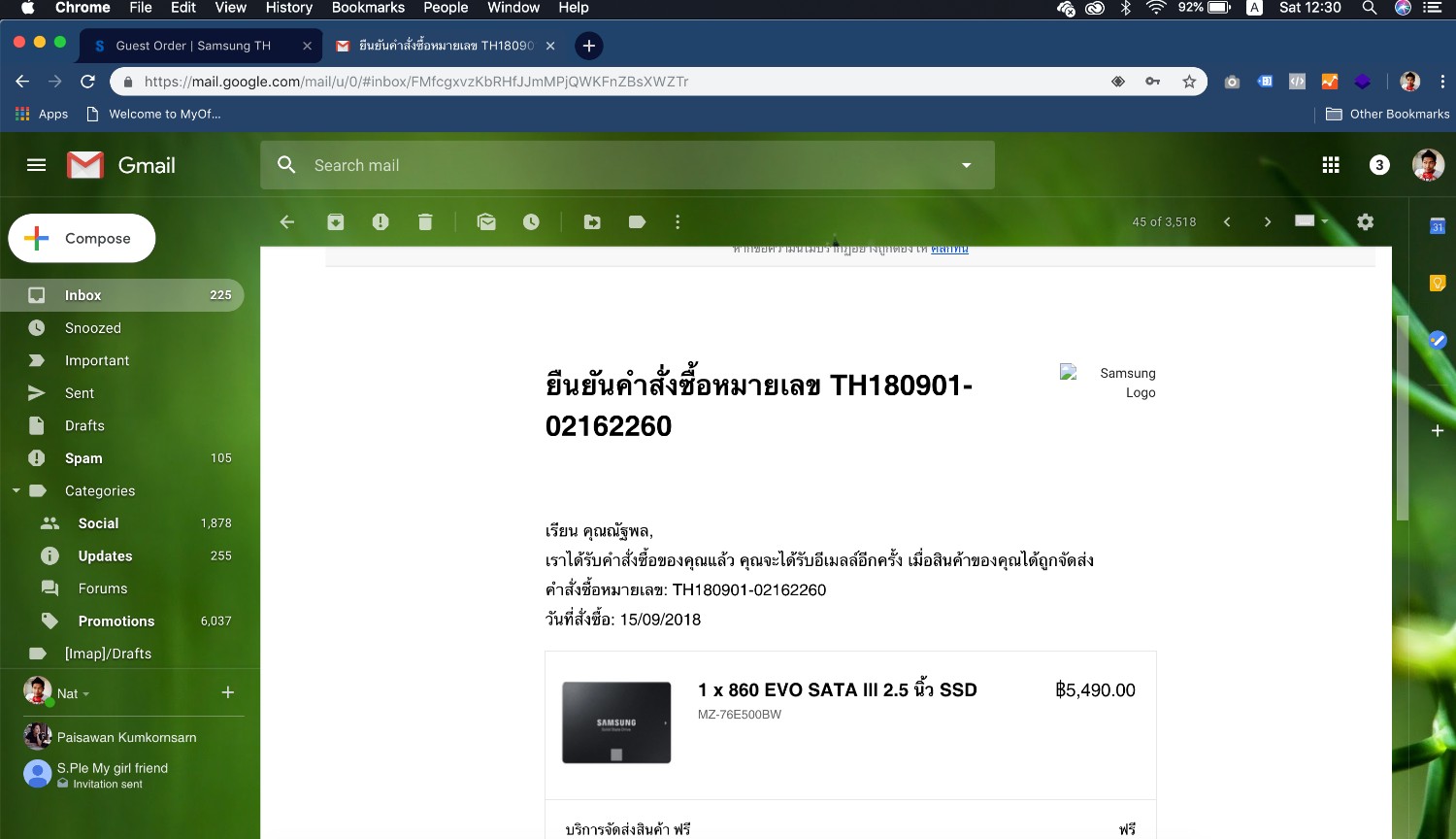The width and height of the screenshot is (1456, 839).
Task: Click the Chrome address bar URL
Action: (x=416, y=82)
